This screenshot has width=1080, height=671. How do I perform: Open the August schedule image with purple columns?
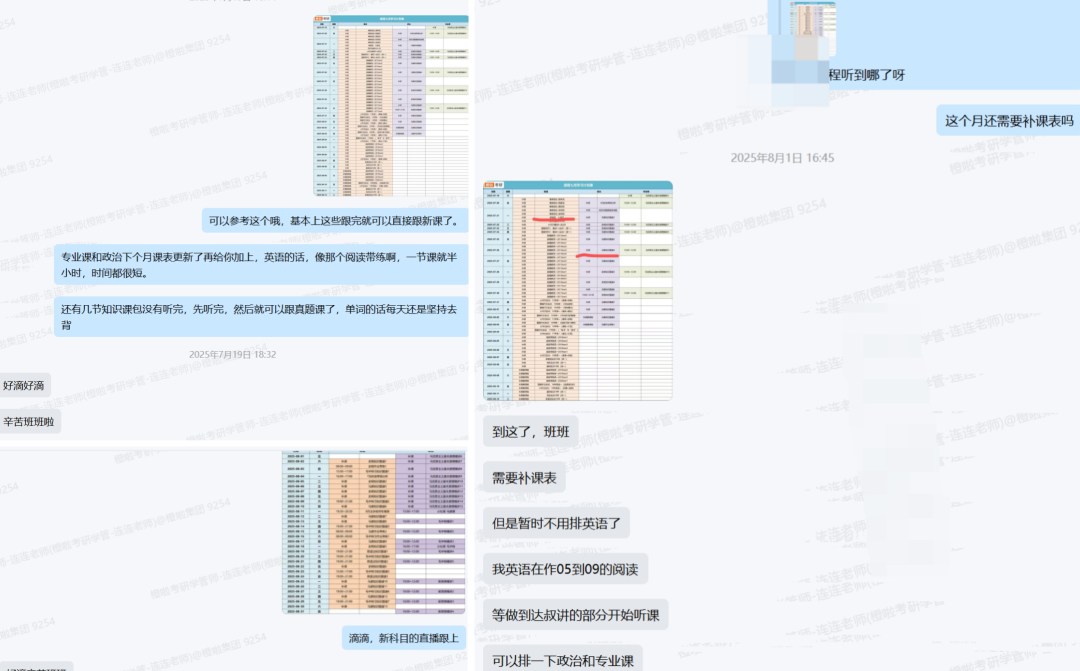tap(374, 533)
